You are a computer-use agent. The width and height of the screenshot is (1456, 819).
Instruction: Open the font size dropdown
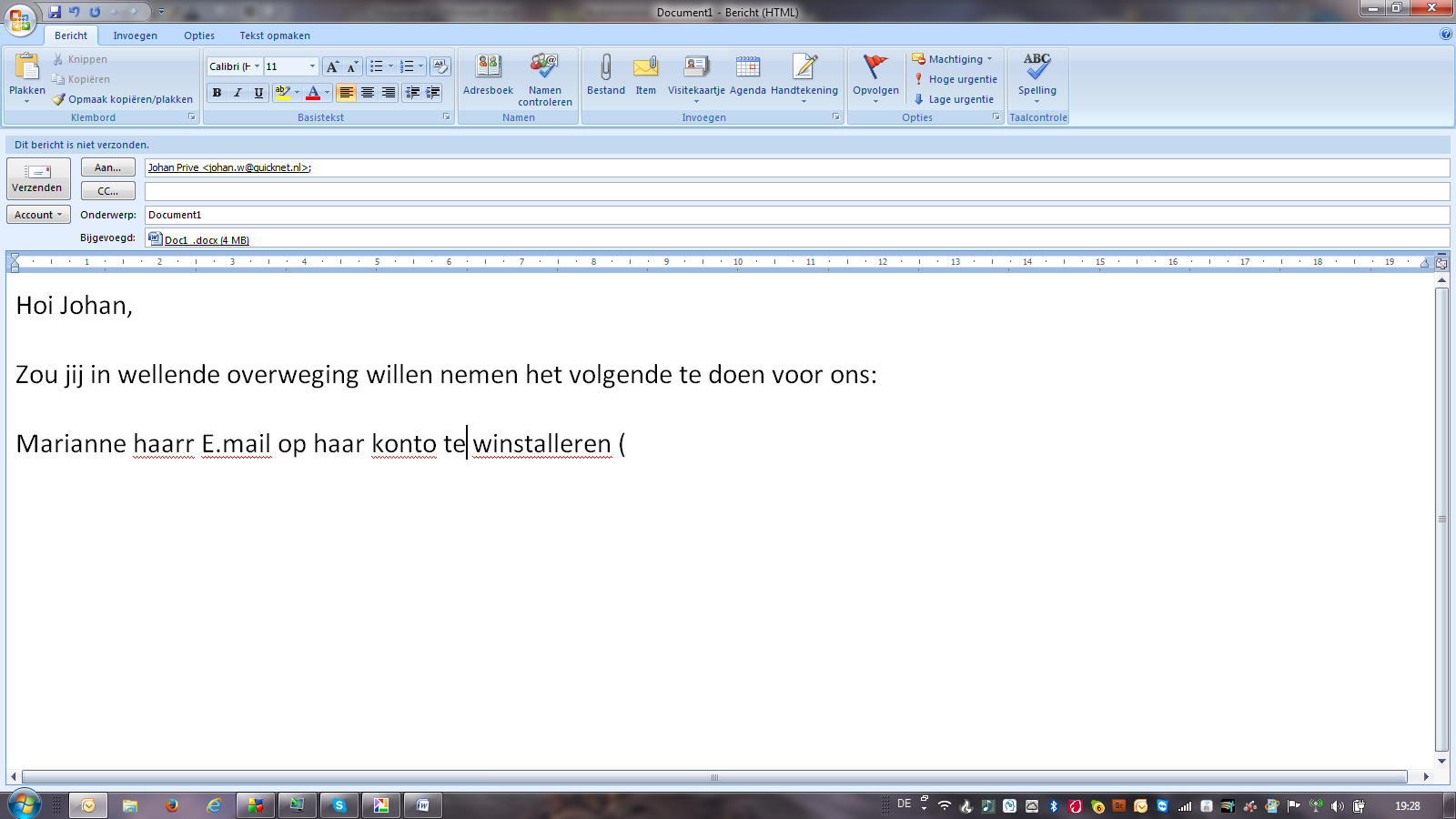click(x=312, y=66)
